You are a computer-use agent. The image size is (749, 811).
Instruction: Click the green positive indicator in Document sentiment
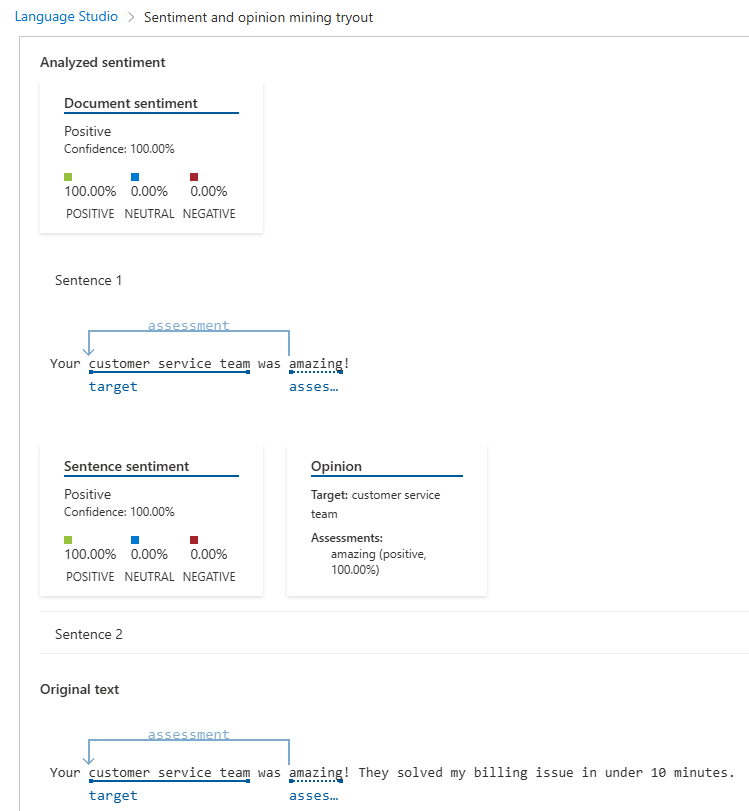pyautogui.click(x=67, y=176)
